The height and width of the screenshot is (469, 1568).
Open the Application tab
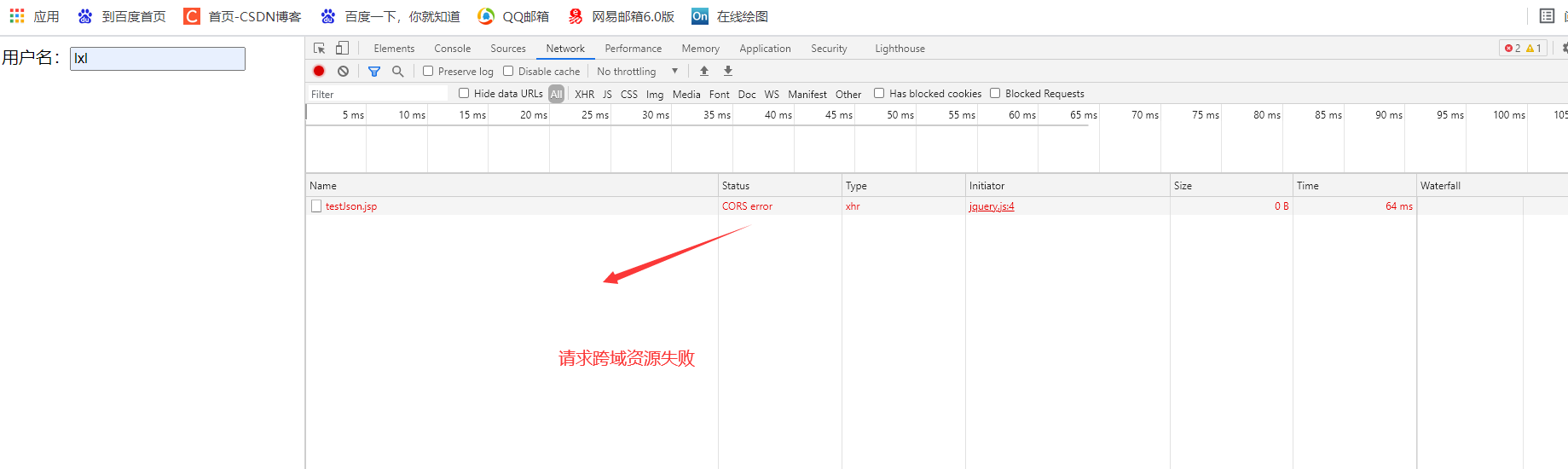pos(765,49)
